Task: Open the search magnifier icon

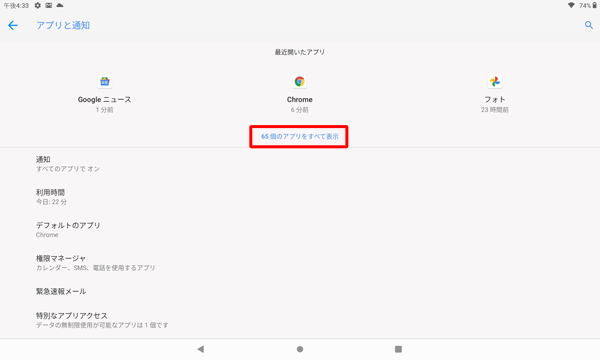Action: coord(589,25)
